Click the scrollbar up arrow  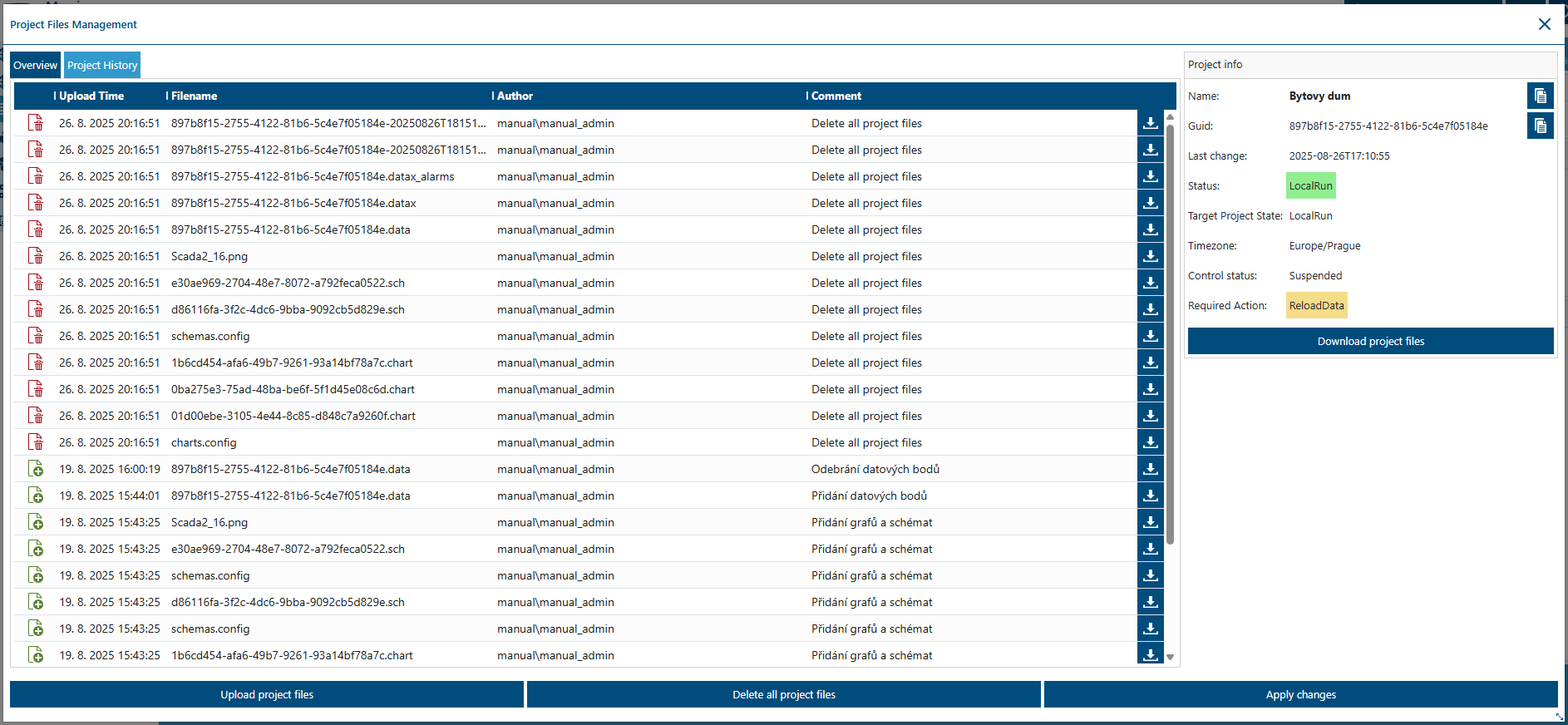coord(1170,117)
